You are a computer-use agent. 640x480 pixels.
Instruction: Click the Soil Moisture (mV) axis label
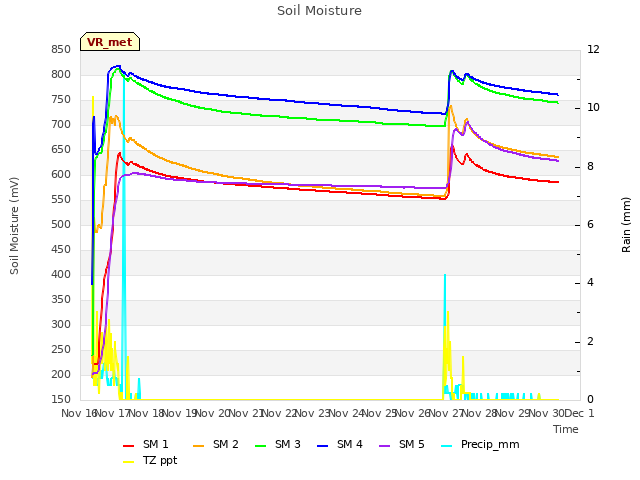pyautogui.click(x=14, y=226)
